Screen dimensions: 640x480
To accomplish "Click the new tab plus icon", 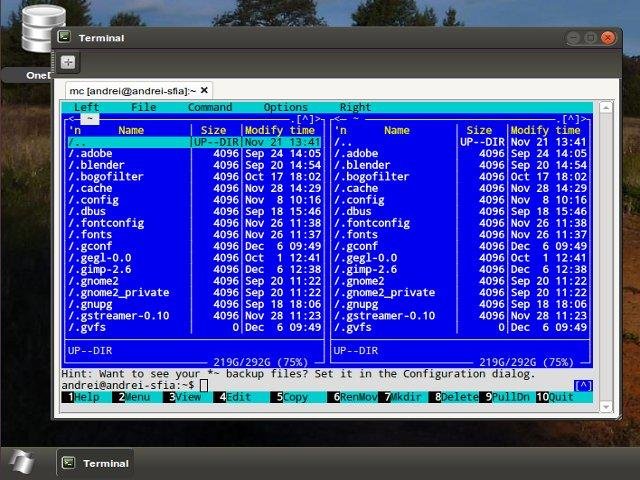I will click(67, 62).
